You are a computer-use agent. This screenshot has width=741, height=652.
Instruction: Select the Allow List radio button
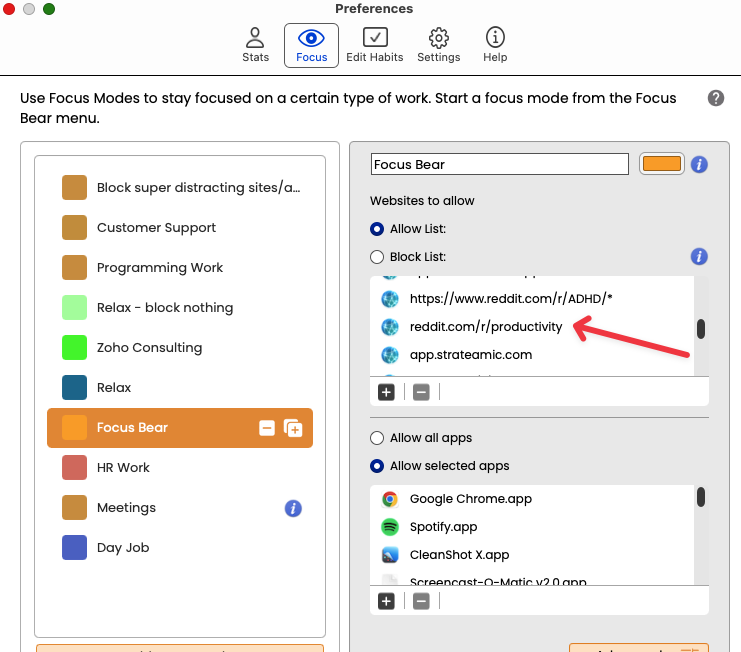click(377, 229)
